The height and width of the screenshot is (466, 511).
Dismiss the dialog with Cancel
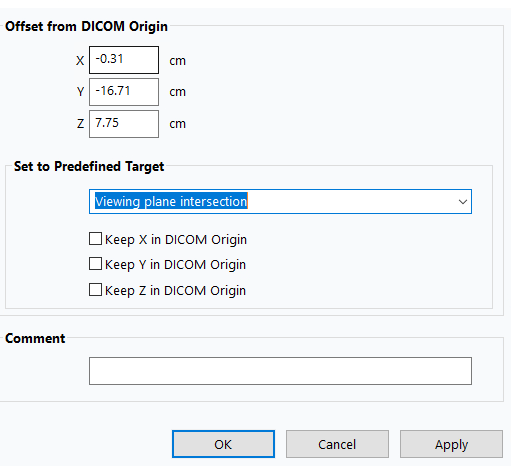click(x=337, y=444)
